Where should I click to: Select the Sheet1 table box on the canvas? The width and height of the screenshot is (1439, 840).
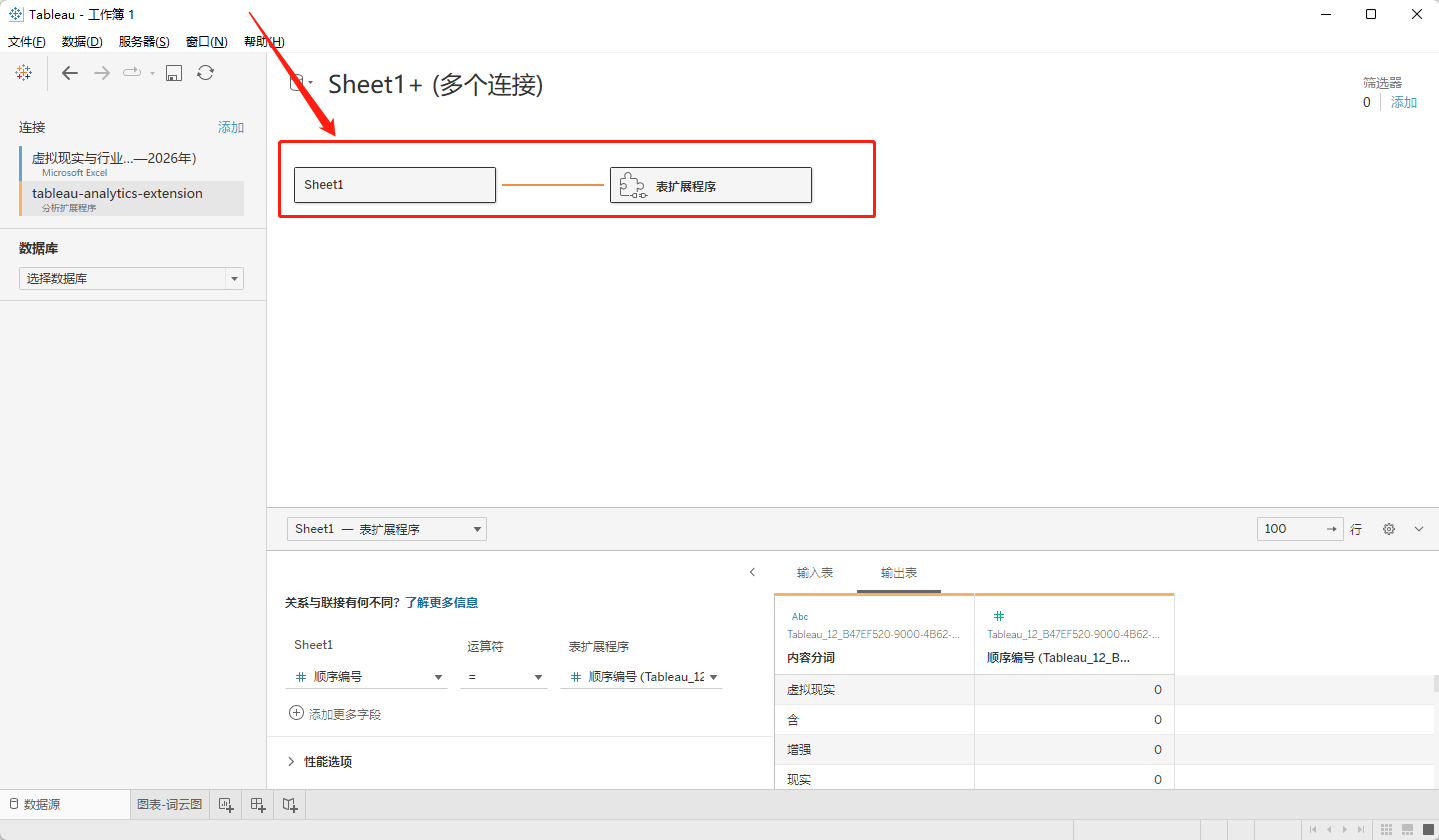pos(395,185)
